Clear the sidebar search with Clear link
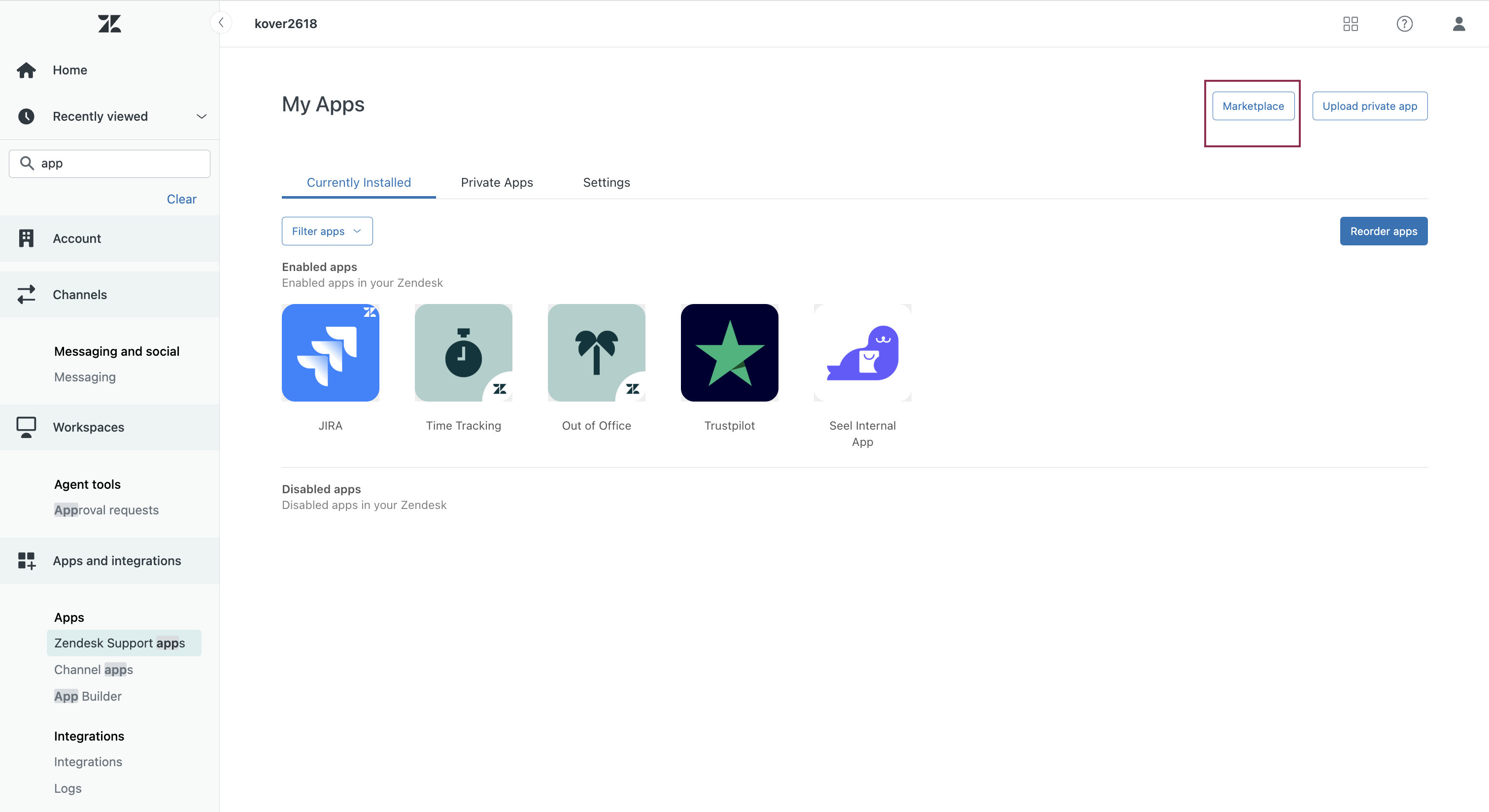Viewport: 1489px width, 812px height. point(181,200)
